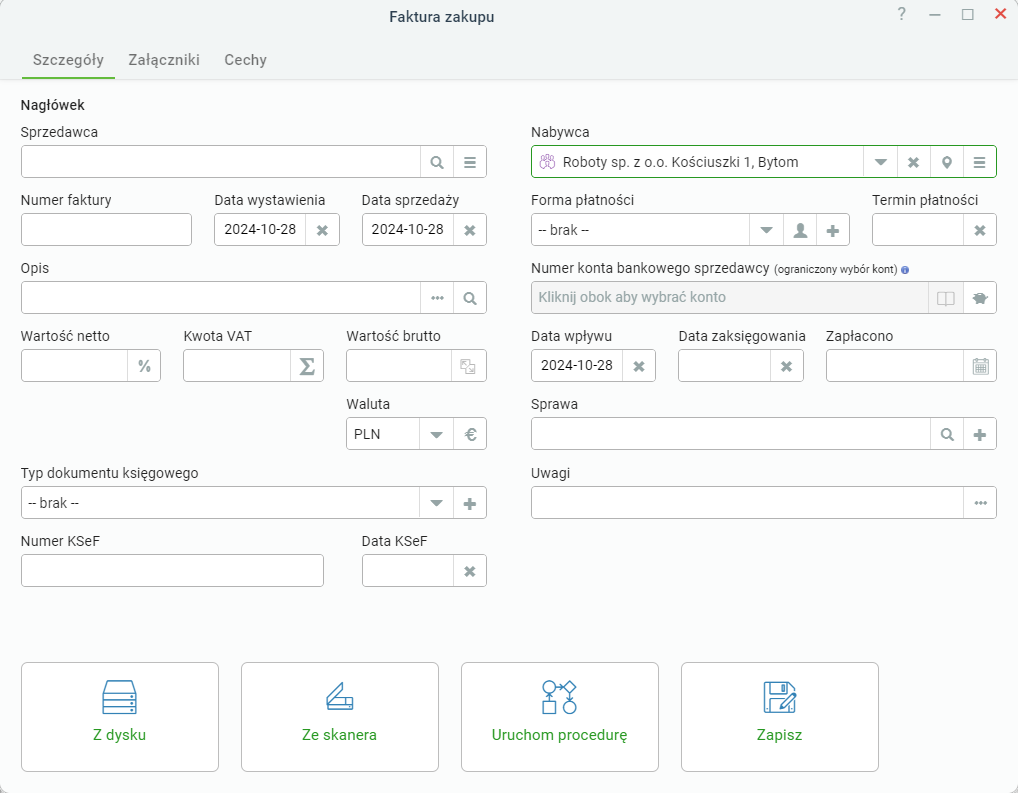Viewport: 1018px width, 793px height.
Task: Focus the Kwota VAT input field
Action: coord(237,366)
